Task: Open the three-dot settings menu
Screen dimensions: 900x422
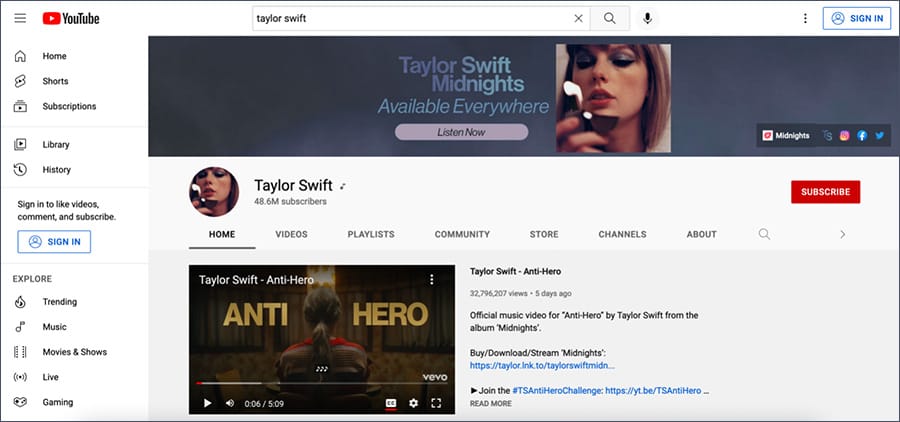Action: pyautogui.click(x=805, y=18)
